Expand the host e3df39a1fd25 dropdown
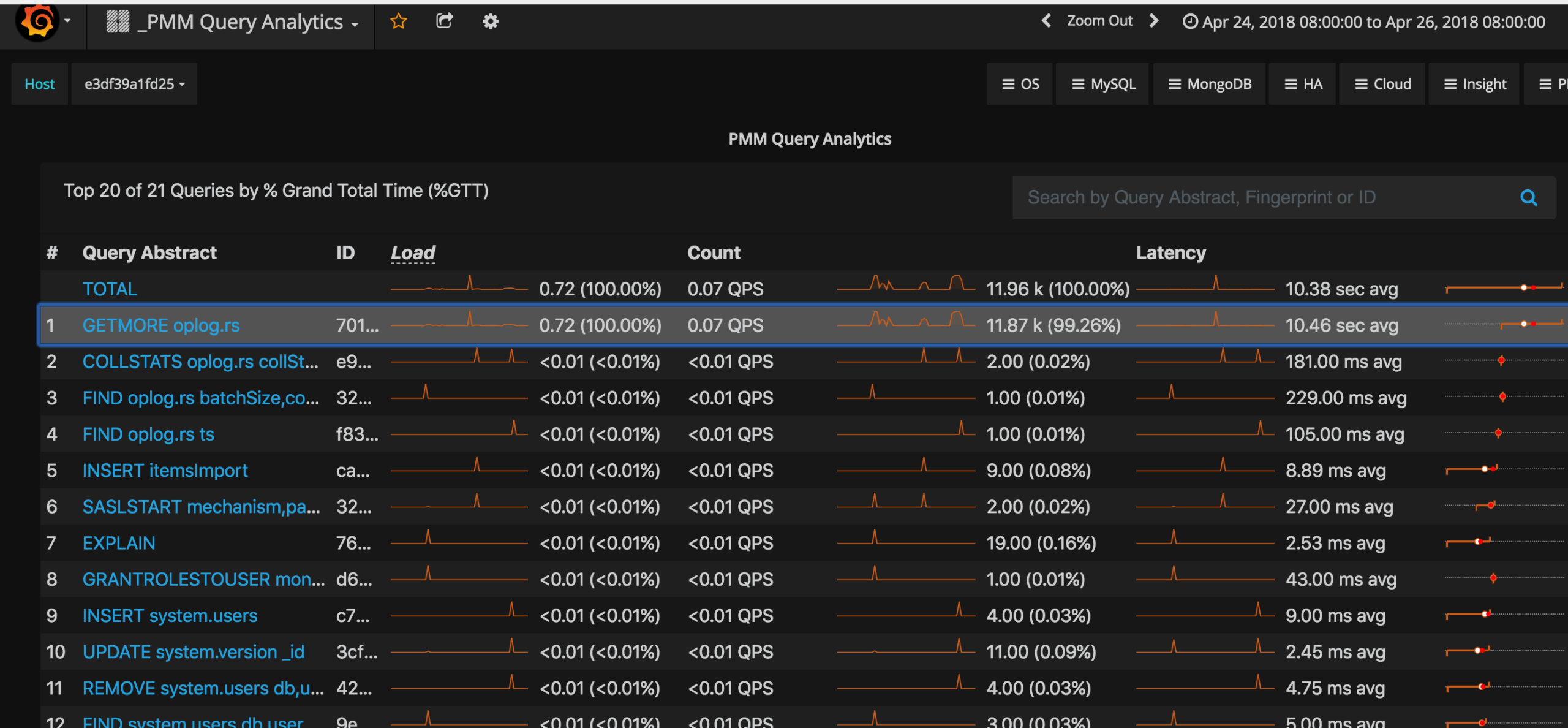 [134, 84]
